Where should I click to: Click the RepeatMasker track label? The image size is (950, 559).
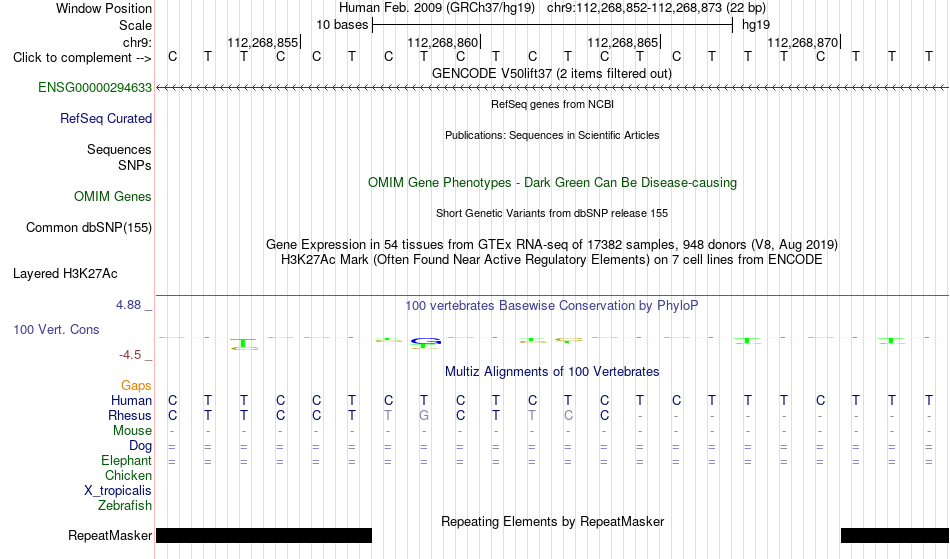110,535
